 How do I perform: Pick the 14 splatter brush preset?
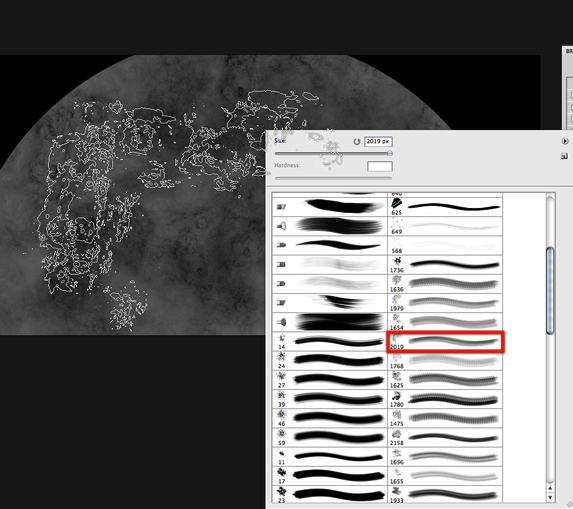[330, 342]
